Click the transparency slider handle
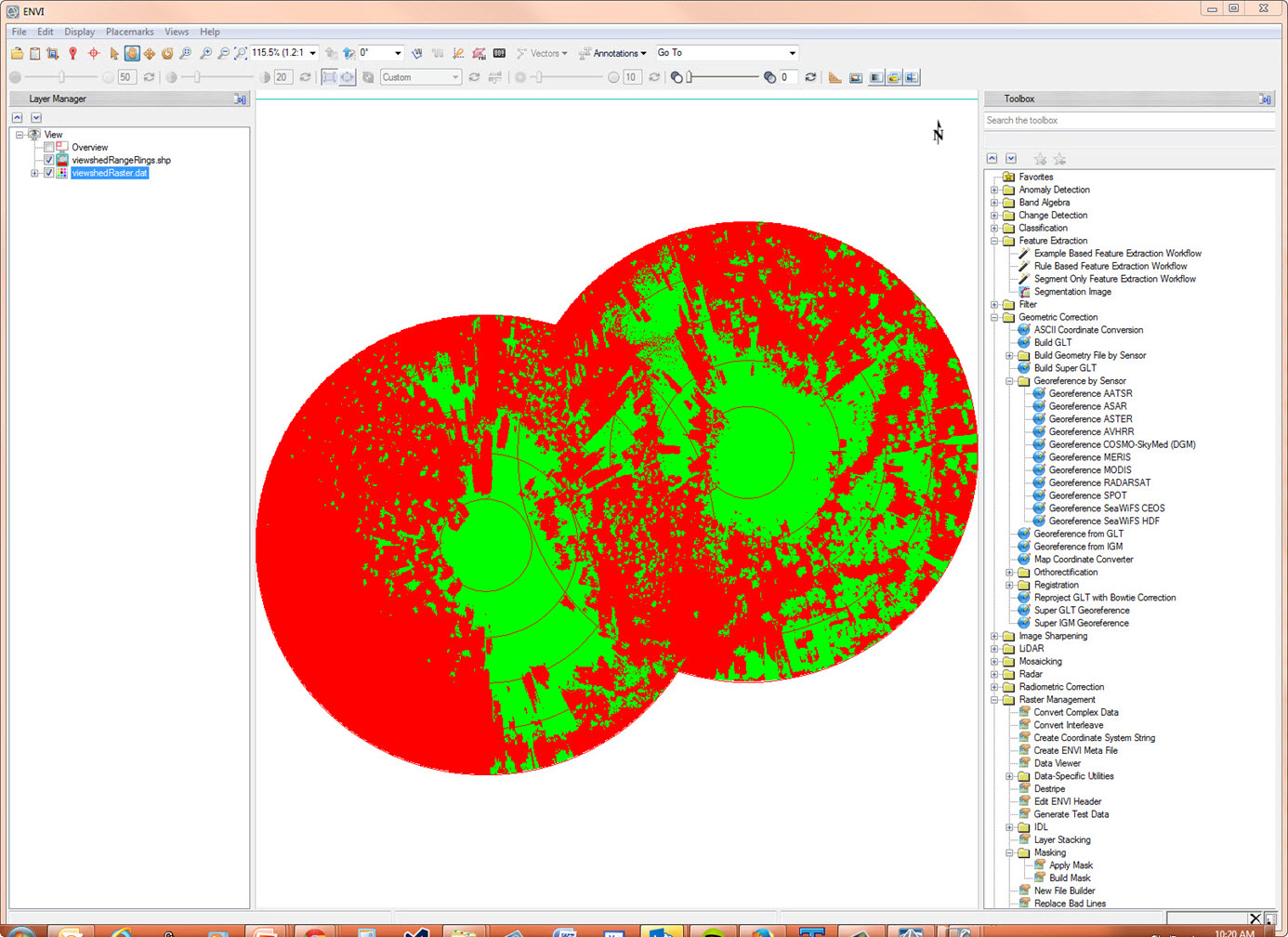The image size is (1288, 937). 689,77
